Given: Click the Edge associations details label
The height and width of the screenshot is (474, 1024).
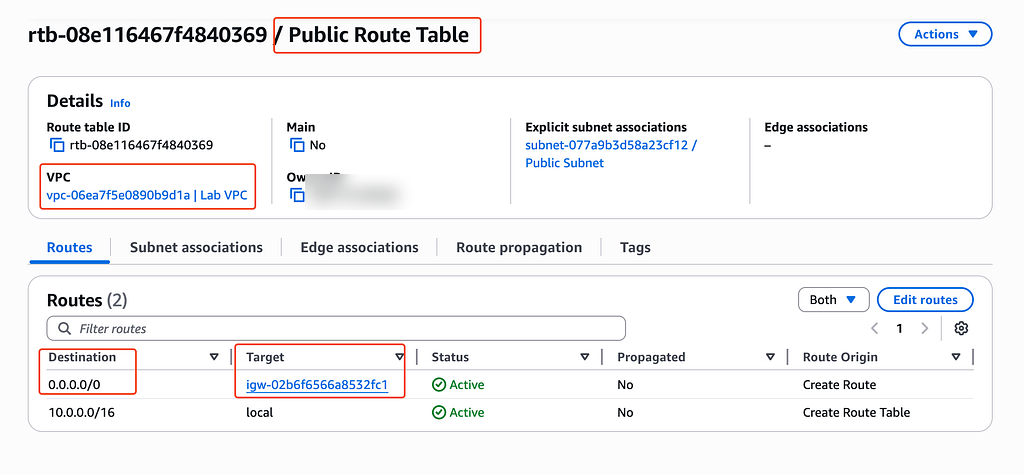Looking at the screenshot, I should pyautogui.click(x=816, y=127).
